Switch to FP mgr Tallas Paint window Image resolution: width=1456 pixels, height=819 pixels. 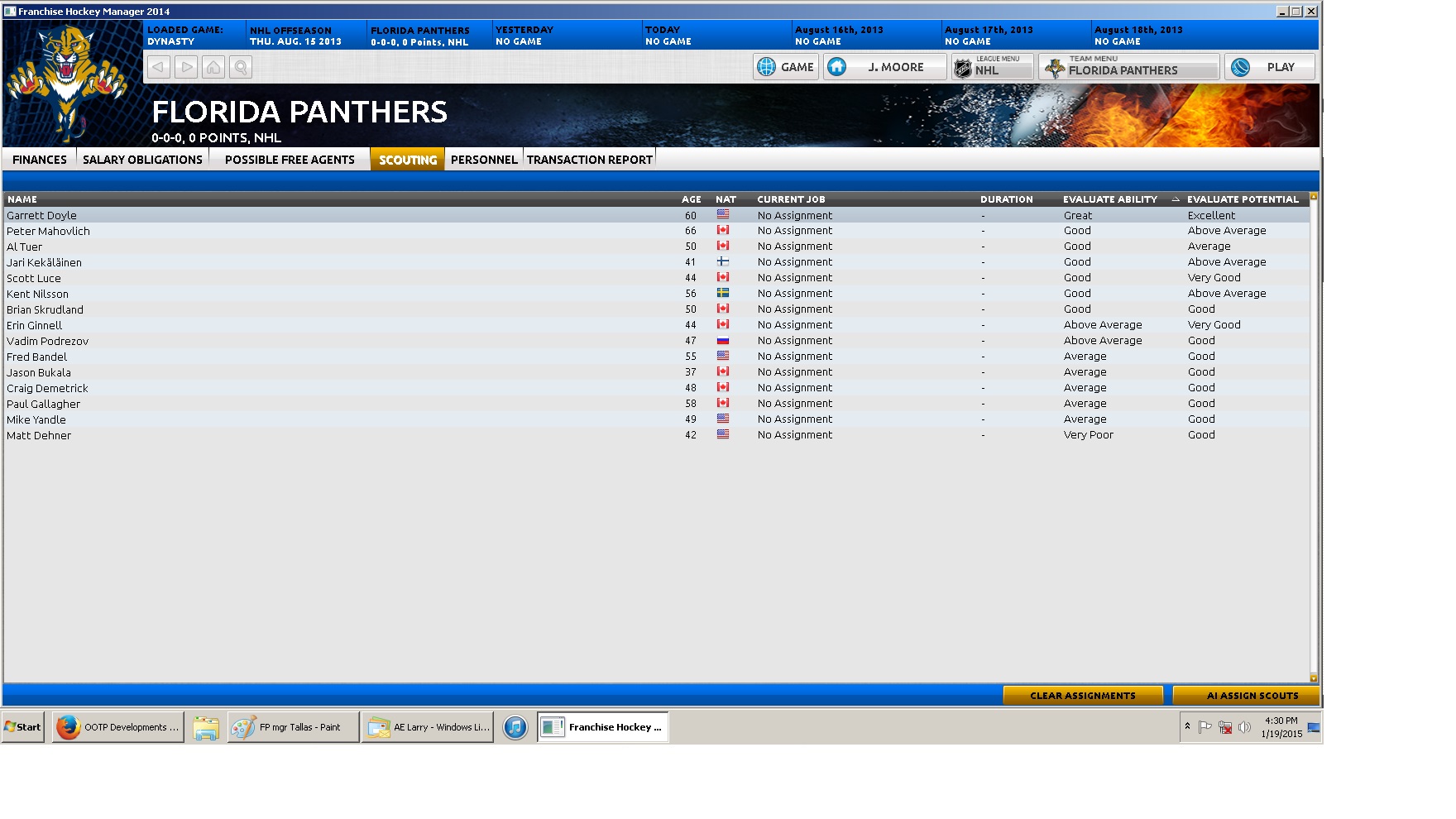(x=294, y=727)
